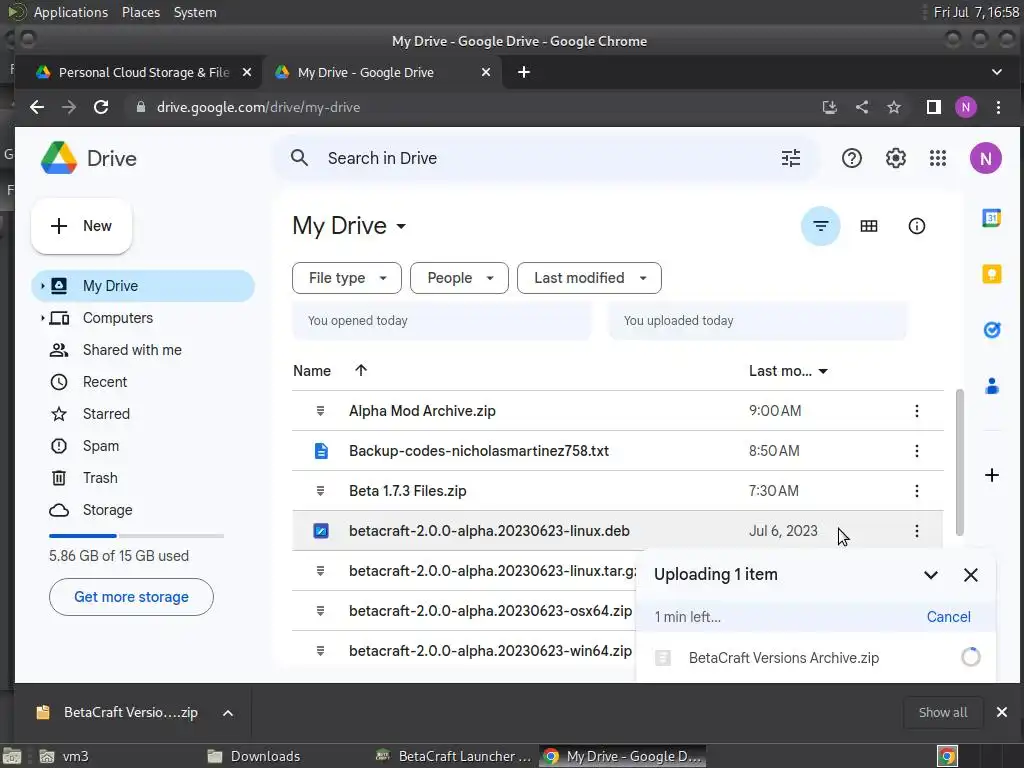Image resolution: width=1024 pixels, height=768 pixels.
Task: Minimize the upload panel chevron
Action: click(x=931, y=575)
